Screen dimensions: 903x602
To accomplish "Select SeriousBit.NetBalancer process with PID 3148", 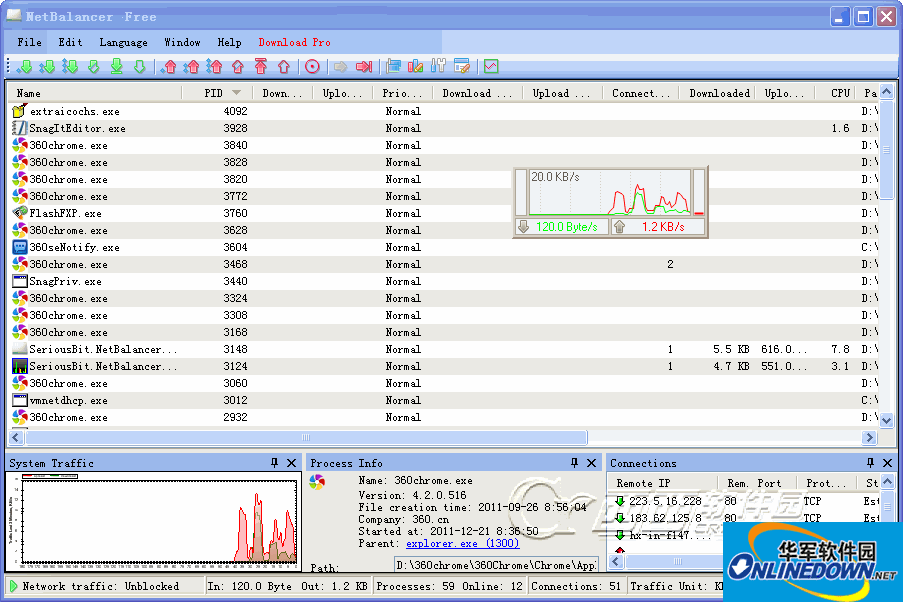I will pyautogui.click(x=443, y=349).
